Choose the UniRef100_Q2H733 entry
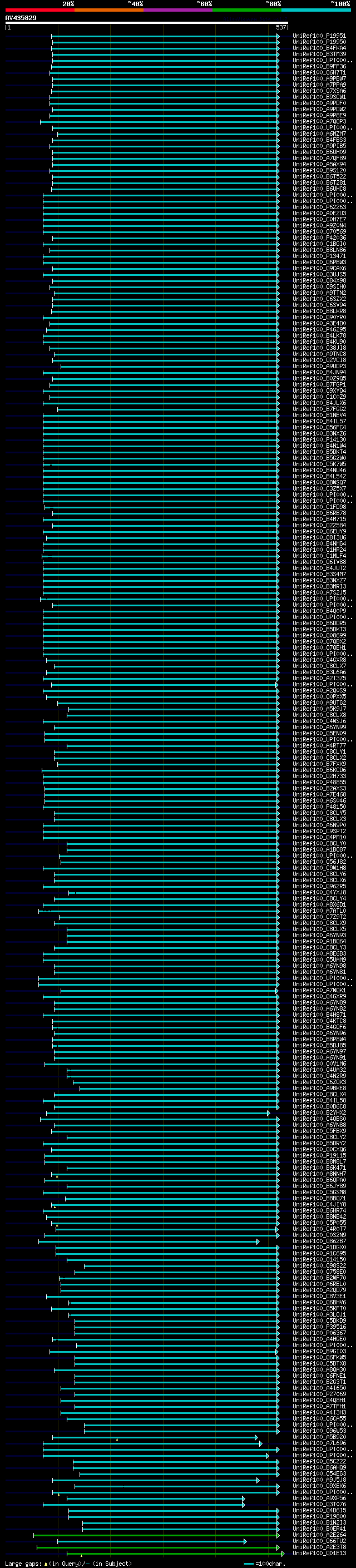The width and height of the screenshot is (356, 1568). (x=319, y=776)
